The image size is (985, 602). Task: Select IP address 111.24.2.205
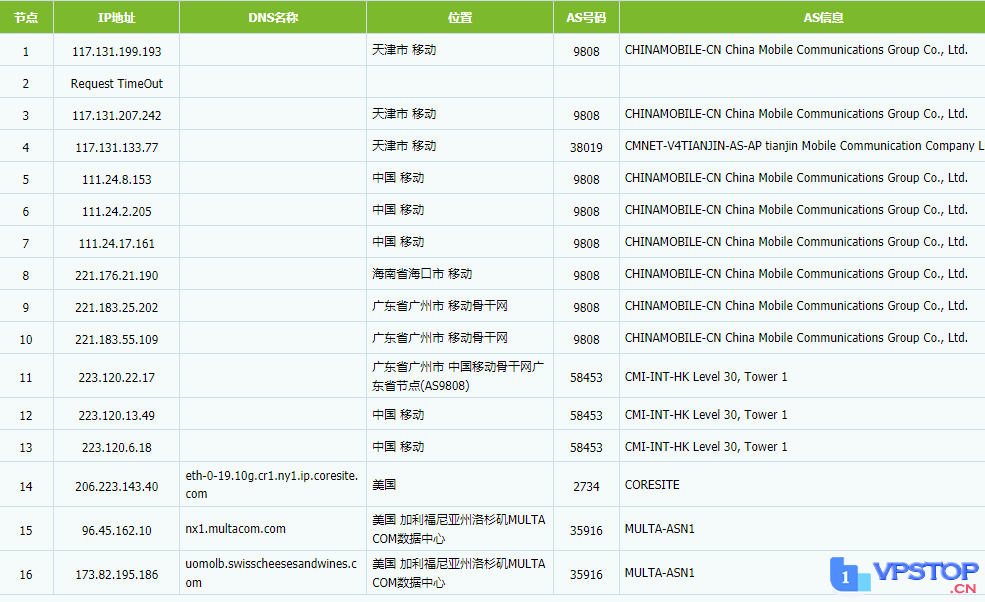click(x=117, y=212)
